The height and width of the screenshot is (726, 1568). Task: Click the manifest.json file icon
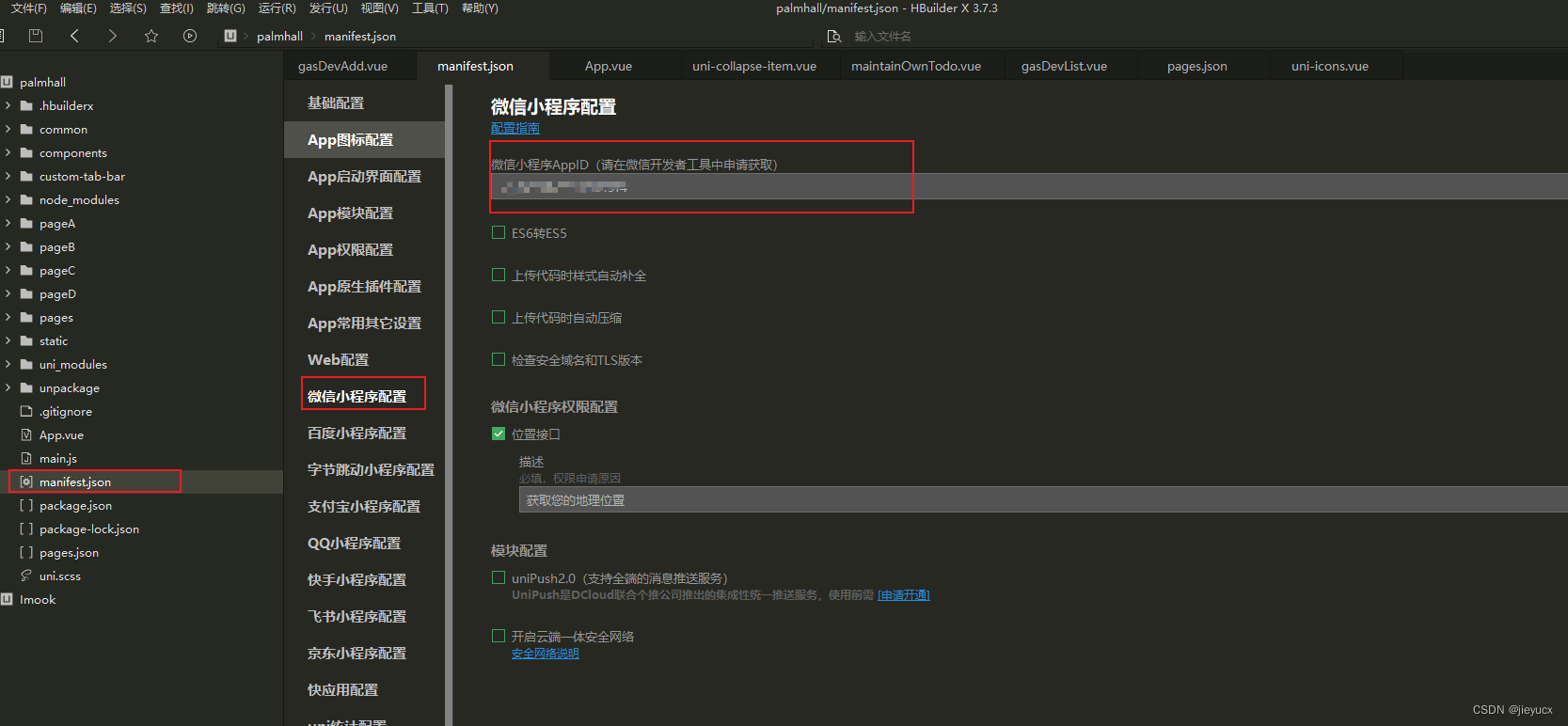[26, 481]
